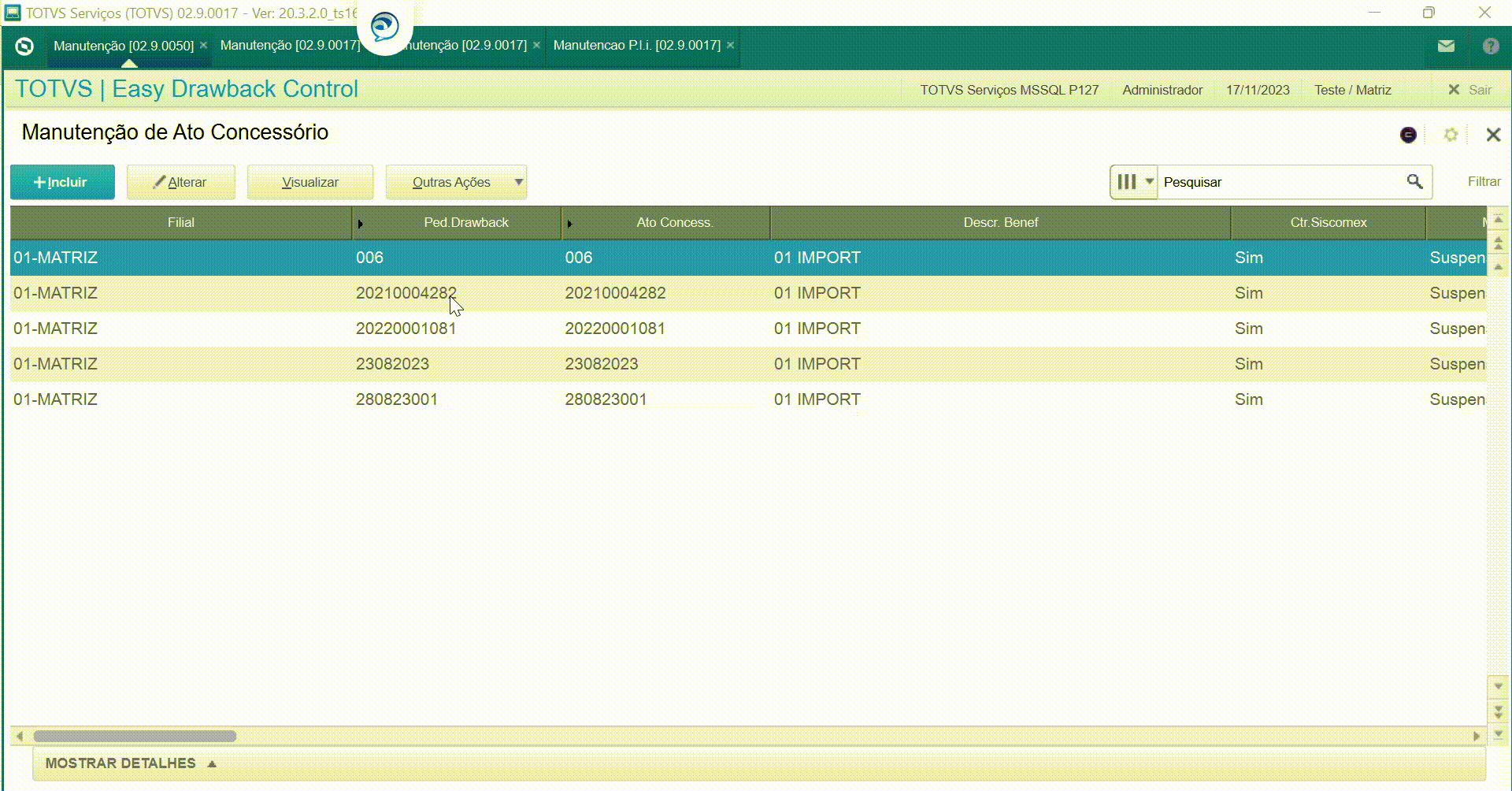Close the Manutencao P.I.i. tab

[x=730, y=45]
